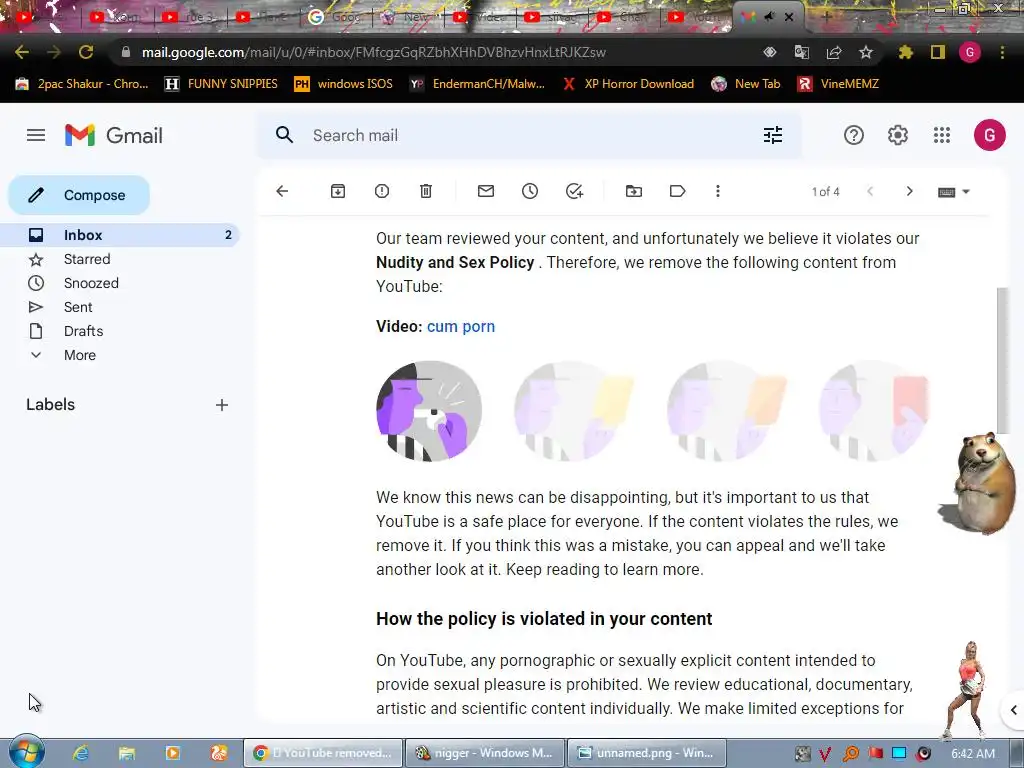Open a new Chrome tab plus
1024x768 pixels.
click(x=825, y=17)
